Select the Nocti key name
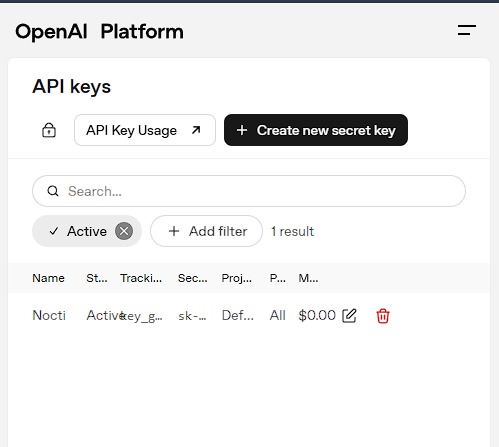Screen dimensions: 499x447 [x=49, y=315]
